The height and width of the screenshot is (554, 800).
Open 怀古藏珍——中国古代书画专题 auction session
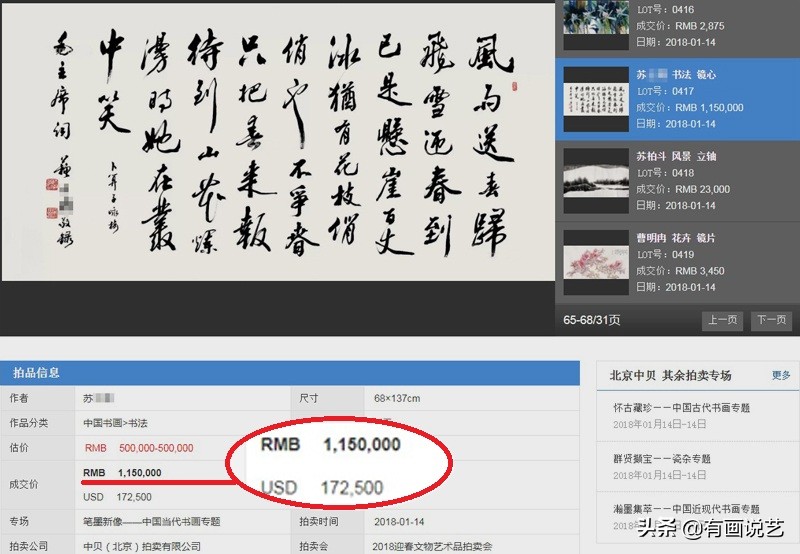pyautogui.click(x=682, y=408)
